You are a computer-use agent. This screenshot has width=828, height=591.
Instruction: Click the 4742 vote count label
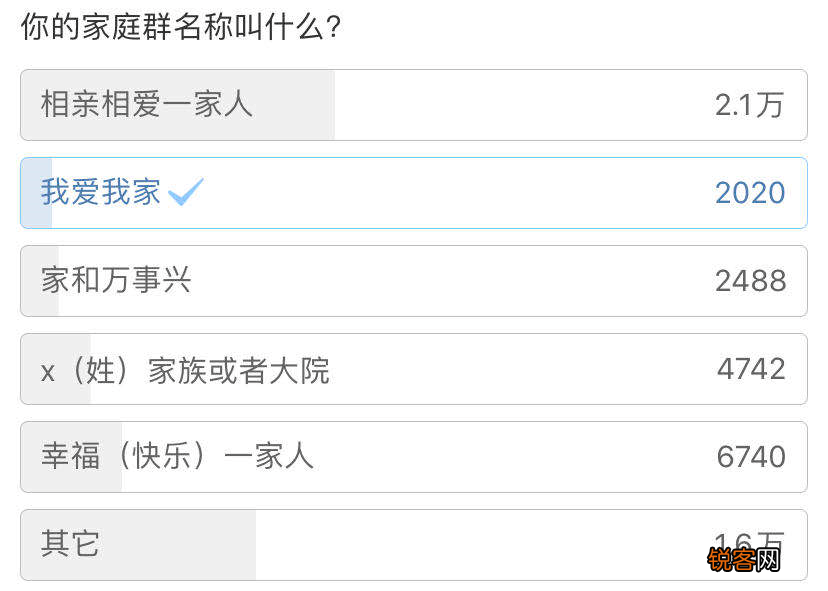pyautogui.click(x=750, y=369)
